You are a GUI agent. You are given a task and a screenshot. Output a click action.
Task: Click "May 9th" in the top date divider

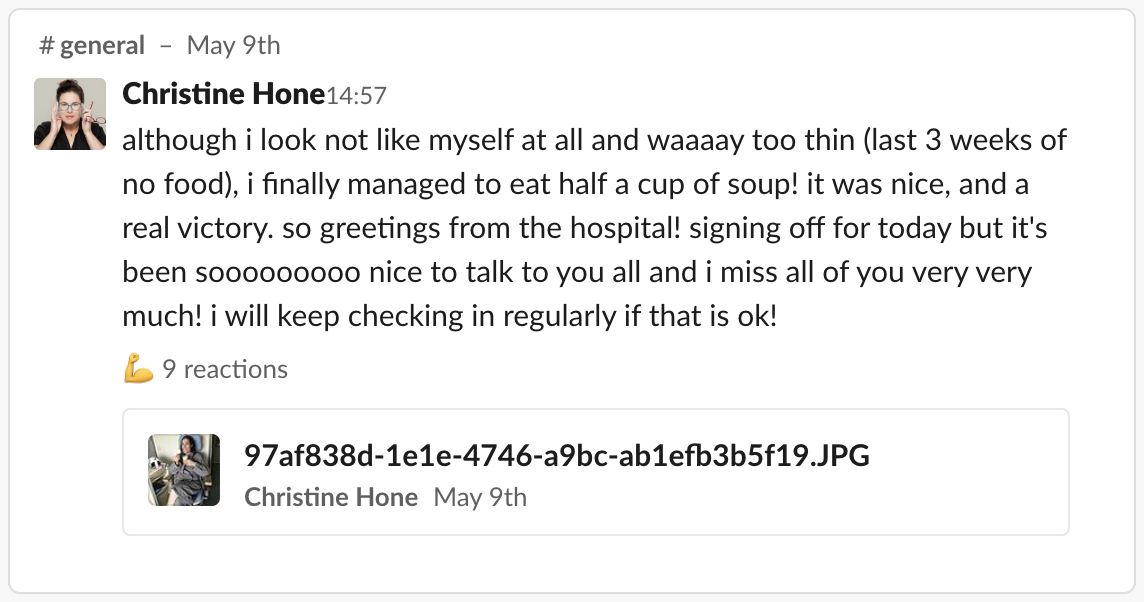pos(233,44)
